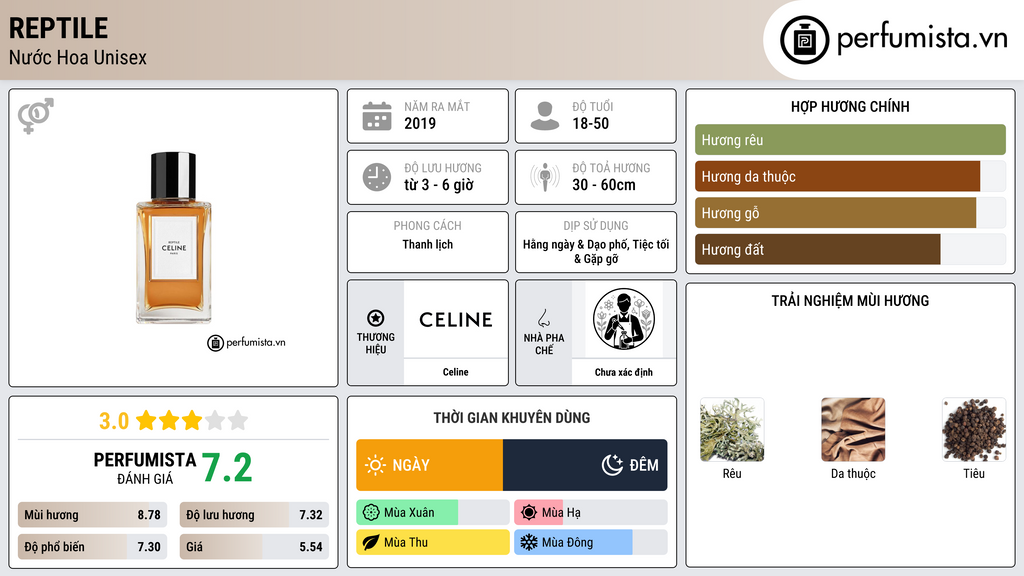This screenshot has height=576, width=1024.
Task: Click the 30 - 60cm sillage value
Action: click(x=603, y=185)
